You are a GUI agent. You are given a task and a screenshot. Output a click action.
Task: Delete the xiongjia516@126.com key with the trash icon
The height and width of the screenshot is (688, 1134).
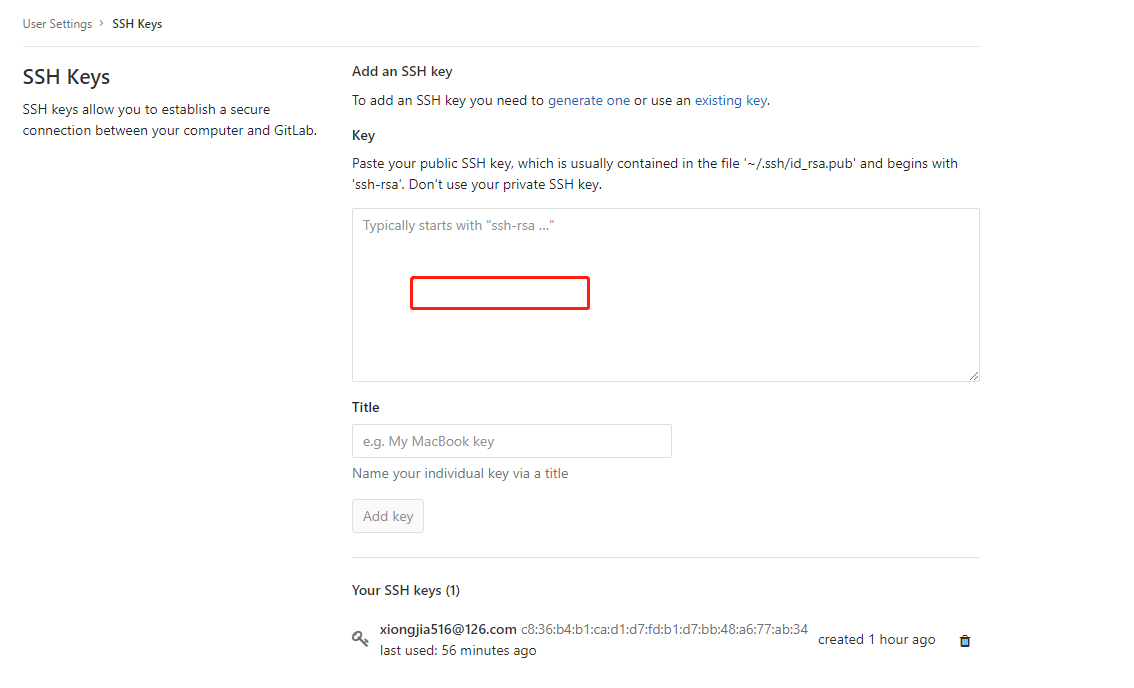tap(965, 640)
